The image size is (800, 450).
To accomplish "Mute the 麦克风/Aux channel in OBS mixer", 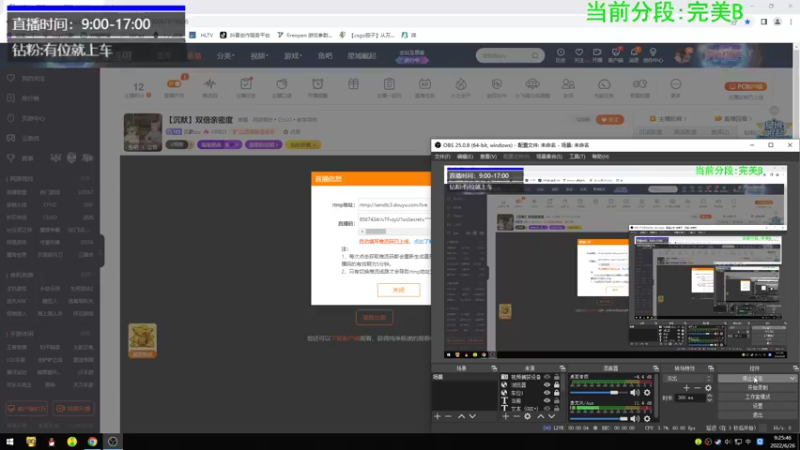I will 635,418.
